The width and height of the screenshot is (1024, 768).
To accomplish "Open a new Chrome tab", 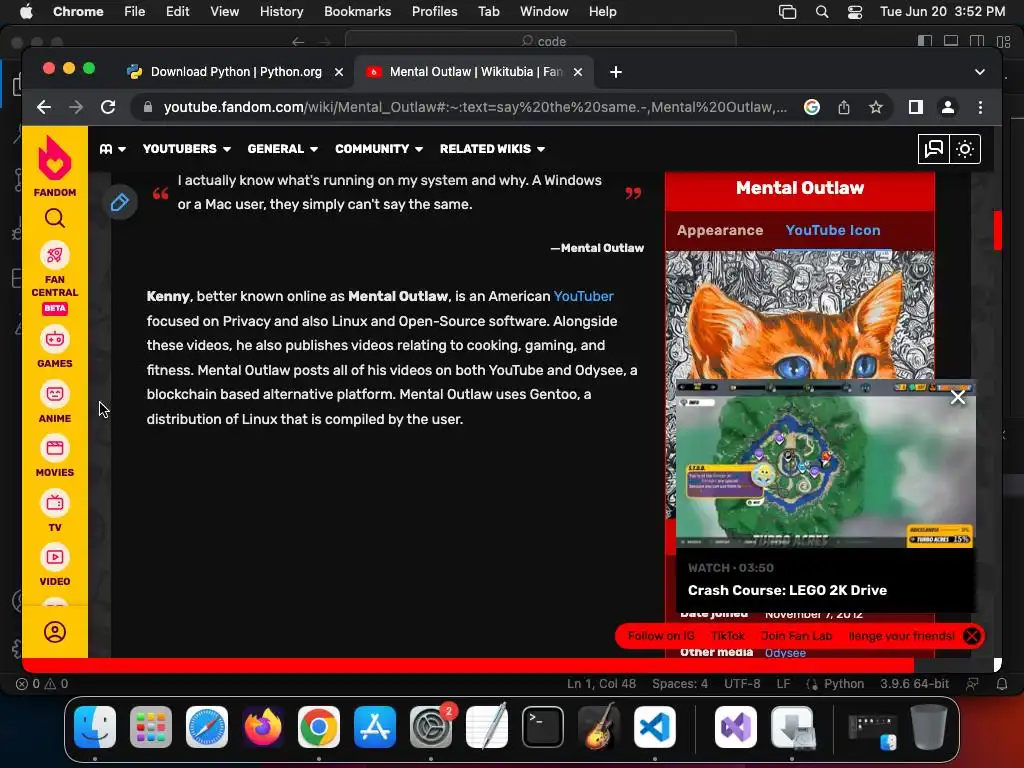I will (x=616, y=72).
